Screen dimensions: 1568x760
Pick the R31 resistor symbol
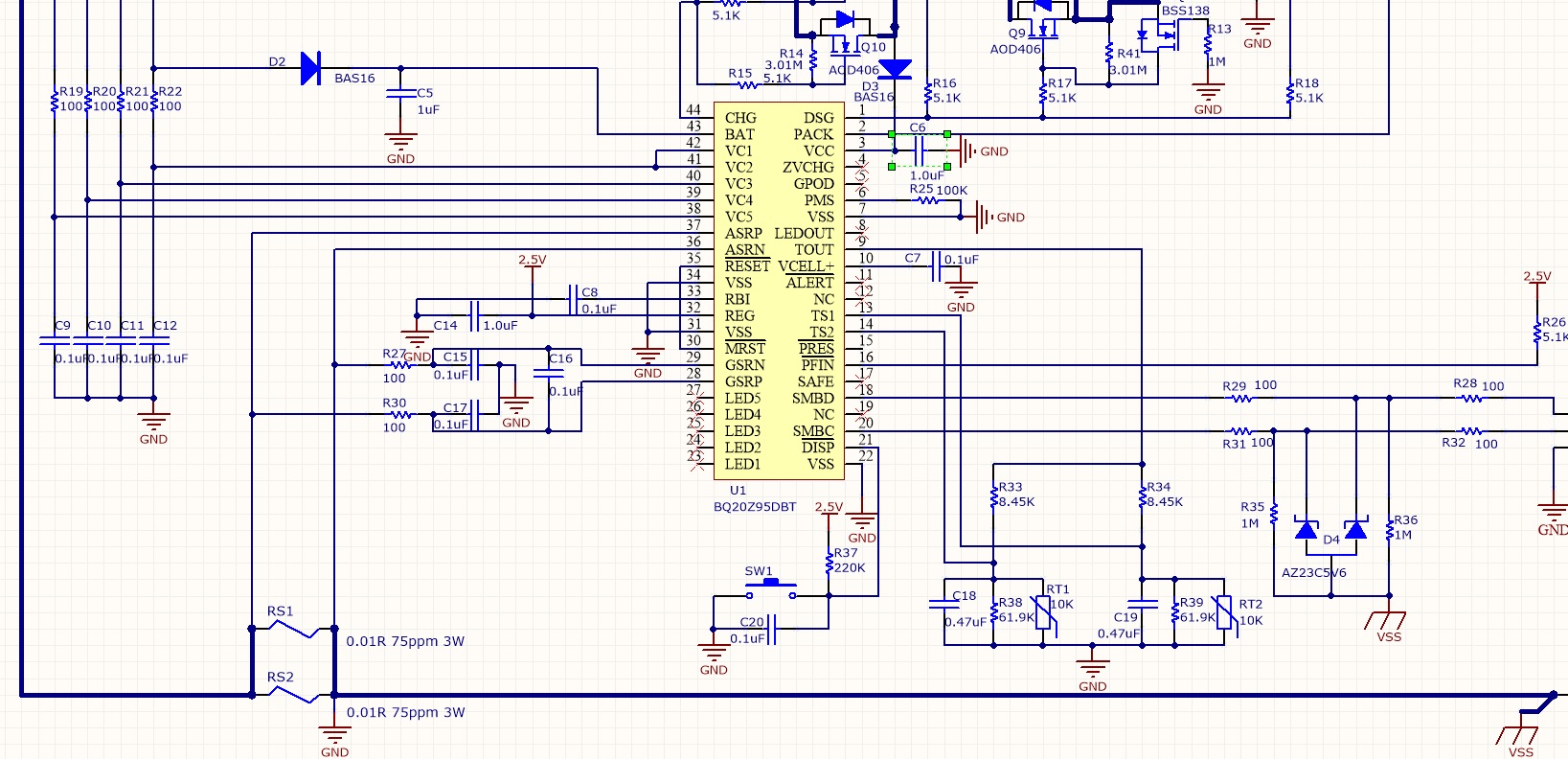pos(1240,431)
